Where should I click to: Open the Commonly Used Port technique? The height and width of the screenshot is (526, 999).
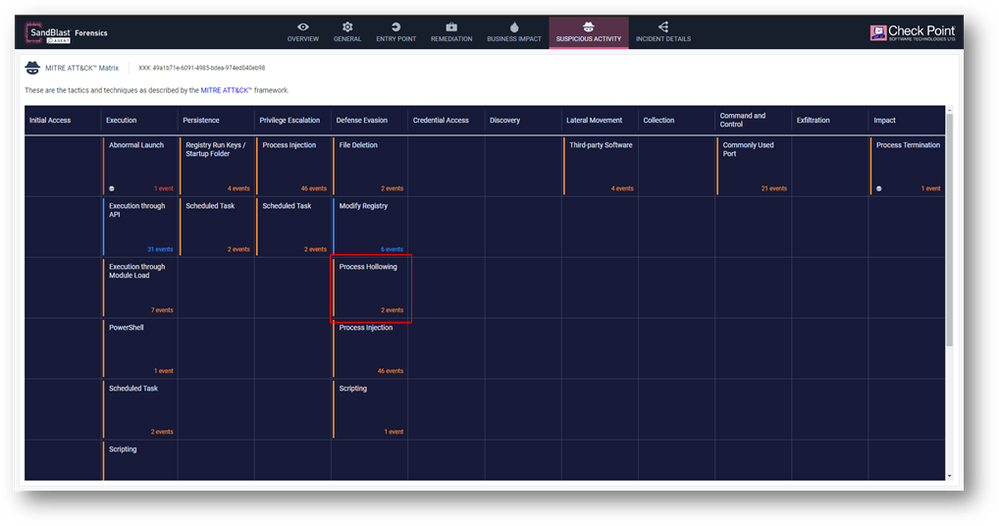coord(754,166)
